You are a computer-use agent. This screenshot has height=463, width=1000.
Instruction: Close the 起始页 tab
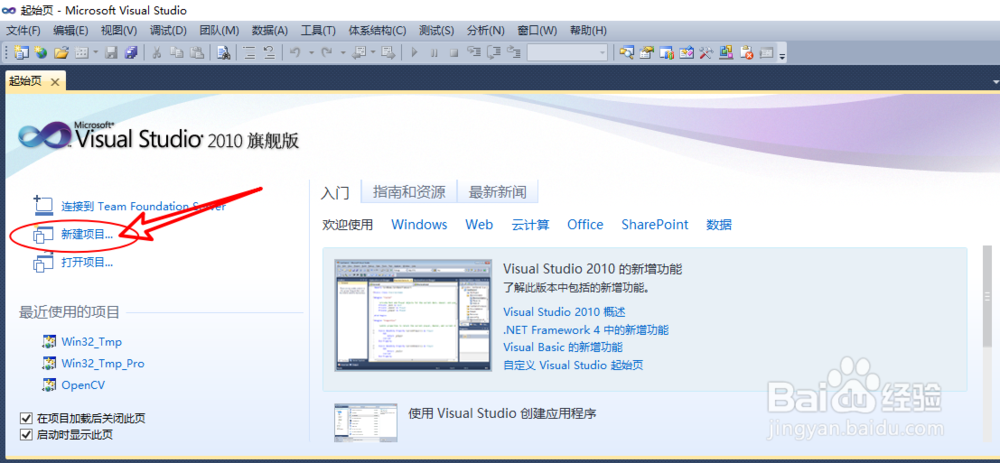coord(55,82)
